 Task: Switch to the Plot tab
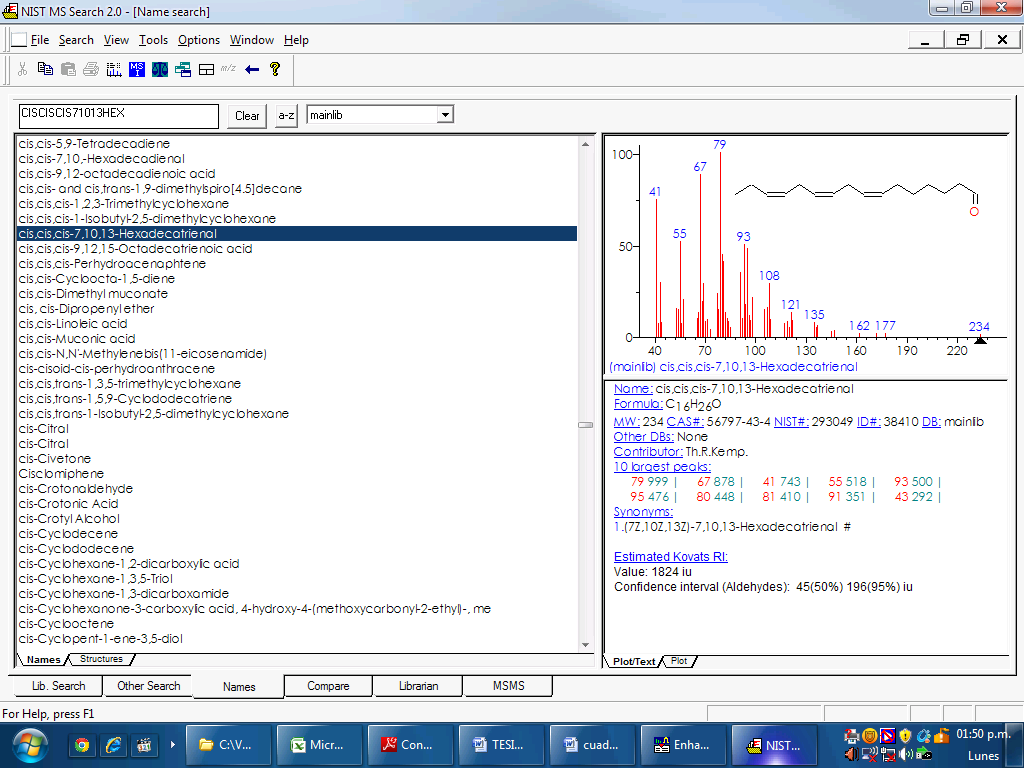point(679,661)
